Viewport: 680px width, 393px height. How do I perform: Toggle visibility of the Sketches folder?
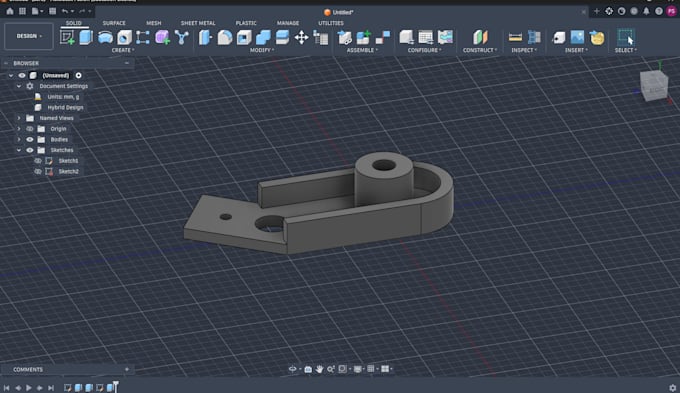coord(29,150)
